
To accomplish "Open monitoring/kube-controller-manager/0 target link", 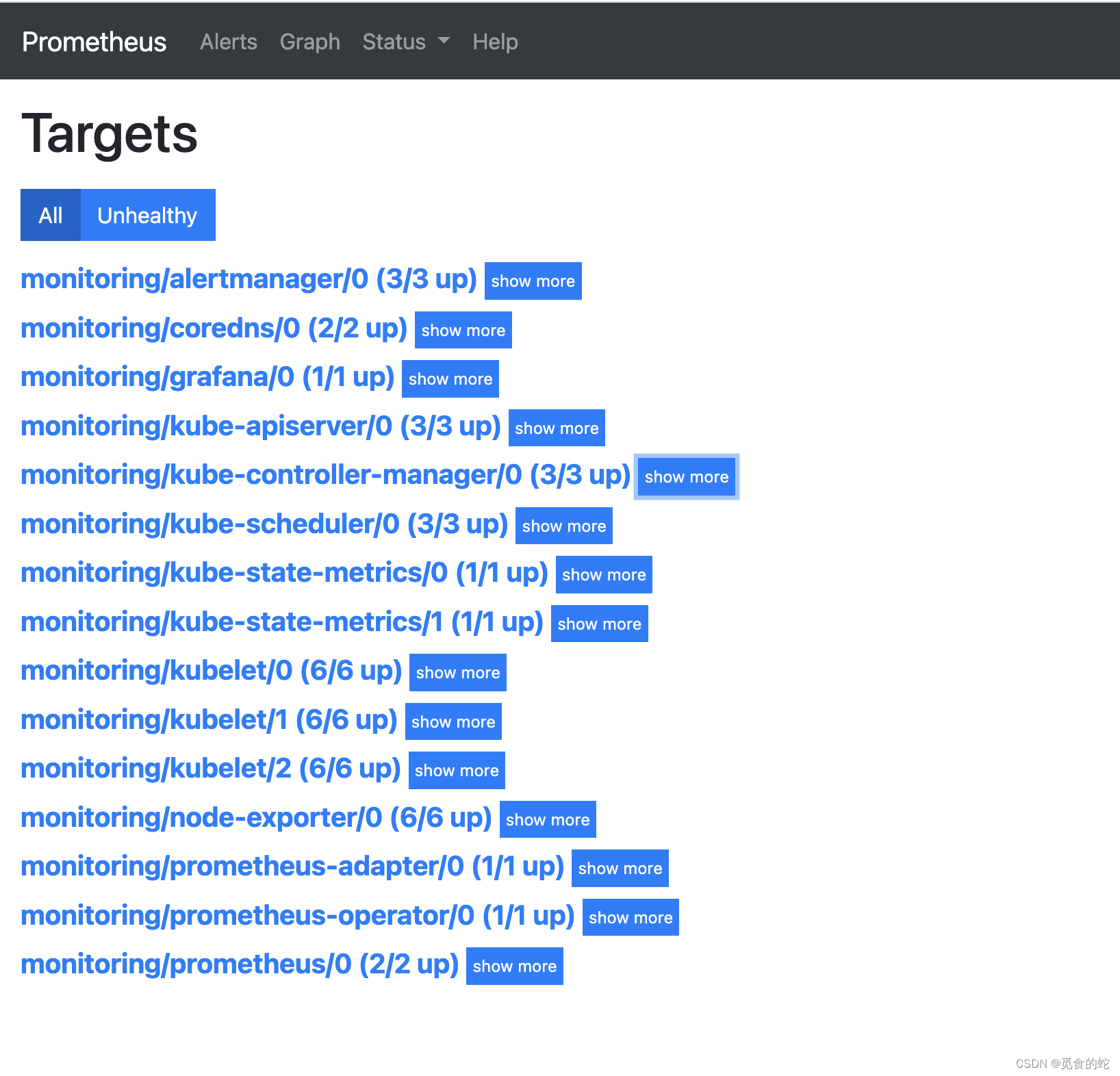I will coord(326,475).
